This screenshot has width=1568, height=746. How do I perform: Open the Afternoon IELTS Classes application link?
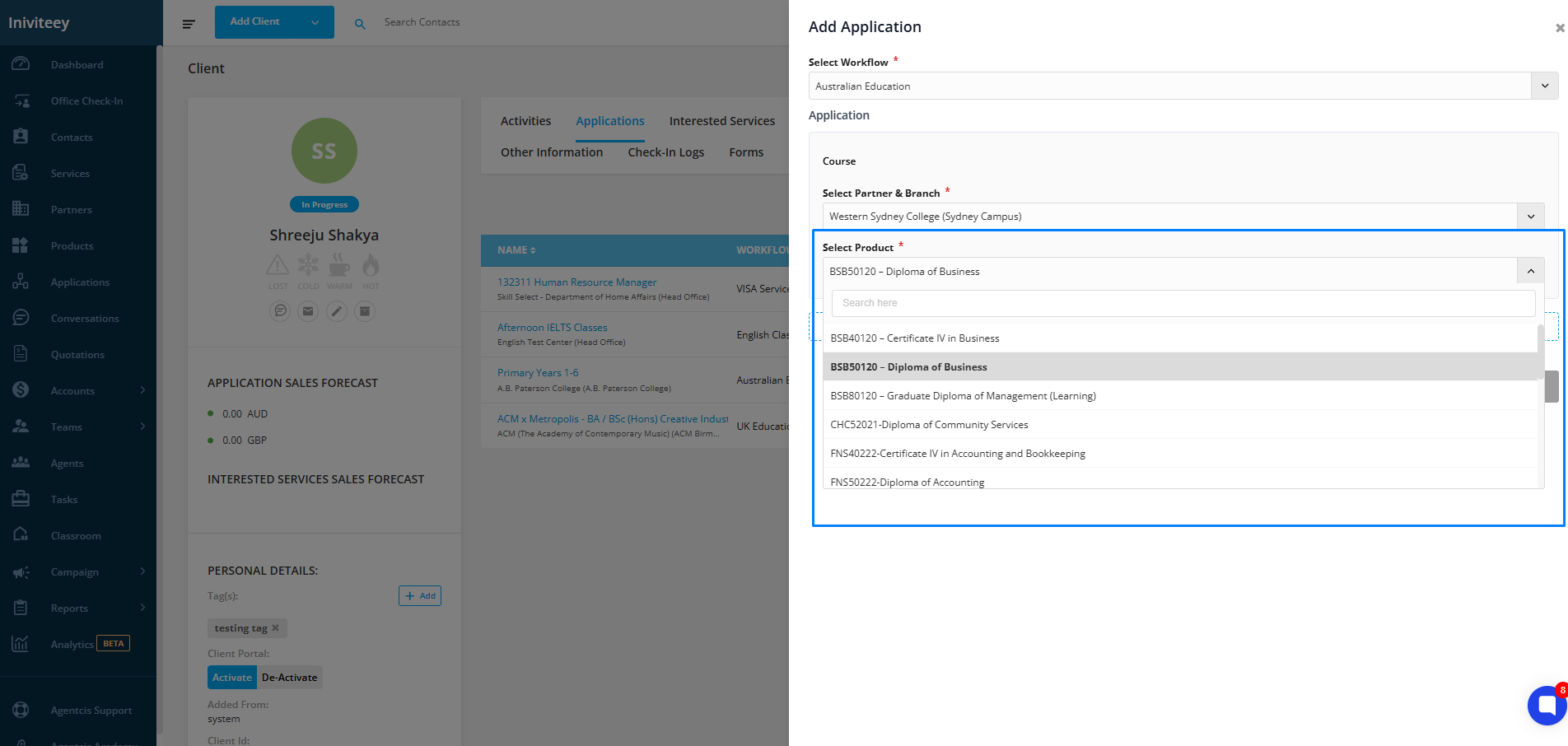552,328
